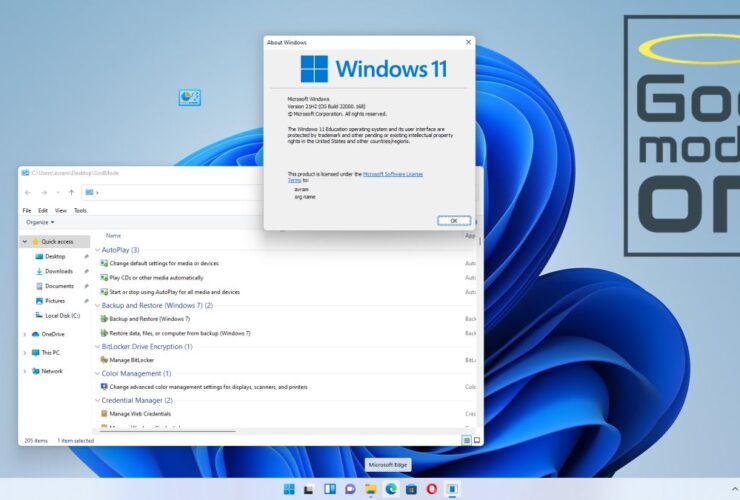
Task: Open Documents in the navigation pane
Action: (59, 286)
